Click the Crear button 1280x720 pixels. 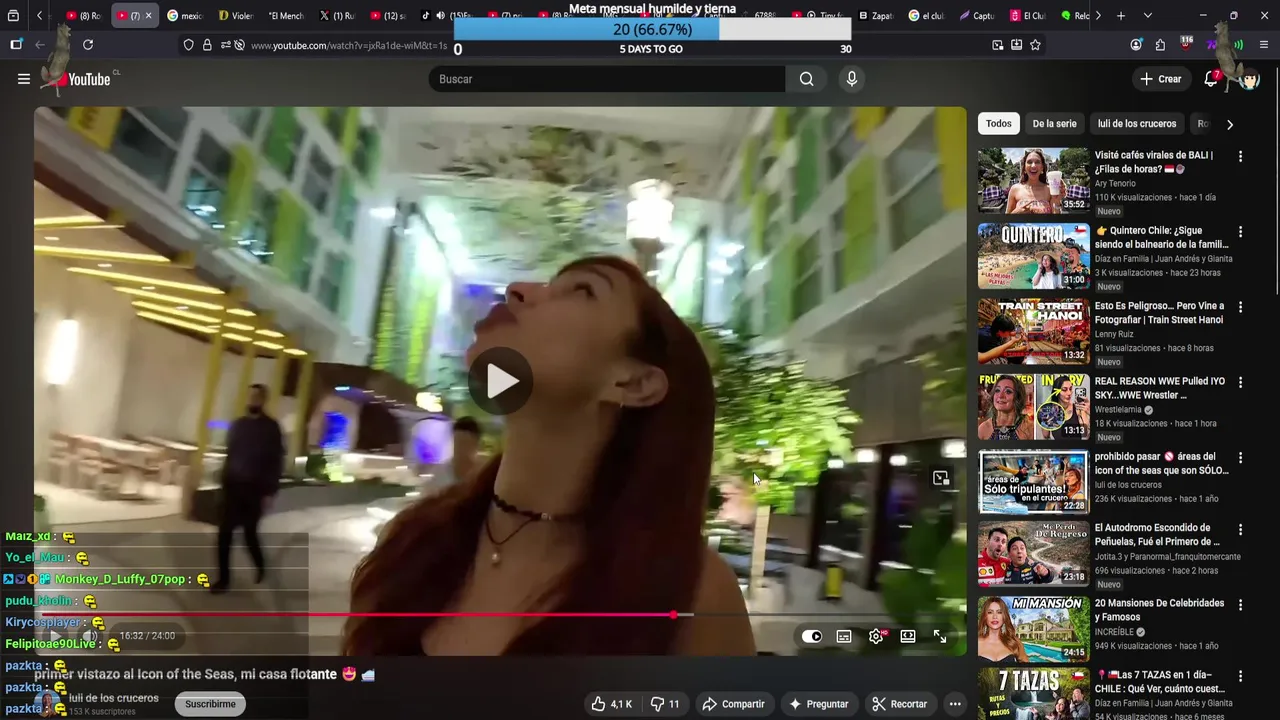point(1160,79)
